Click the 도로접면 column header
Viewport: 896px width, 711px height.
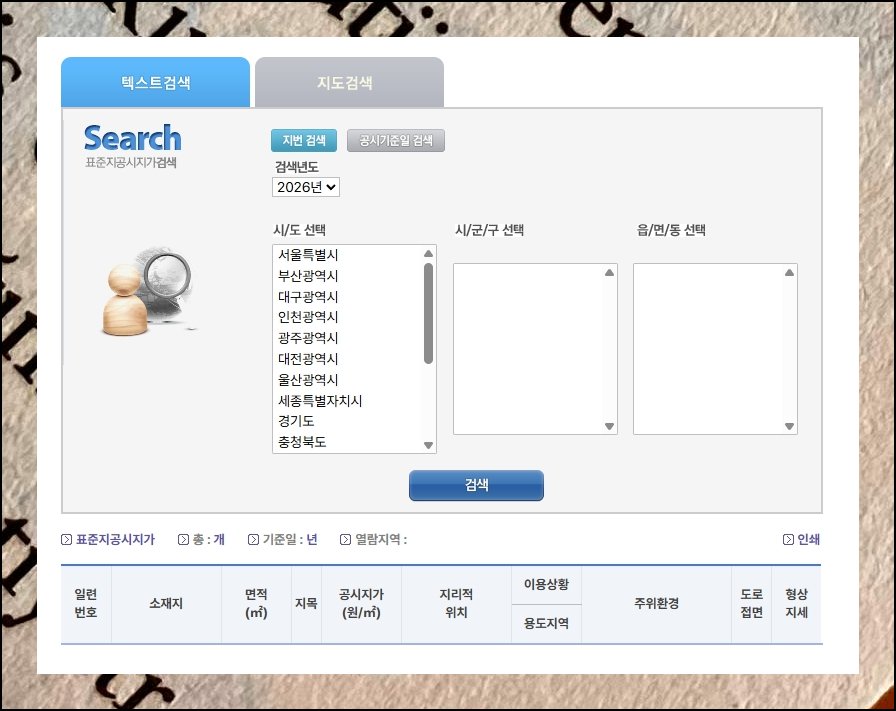751,604
